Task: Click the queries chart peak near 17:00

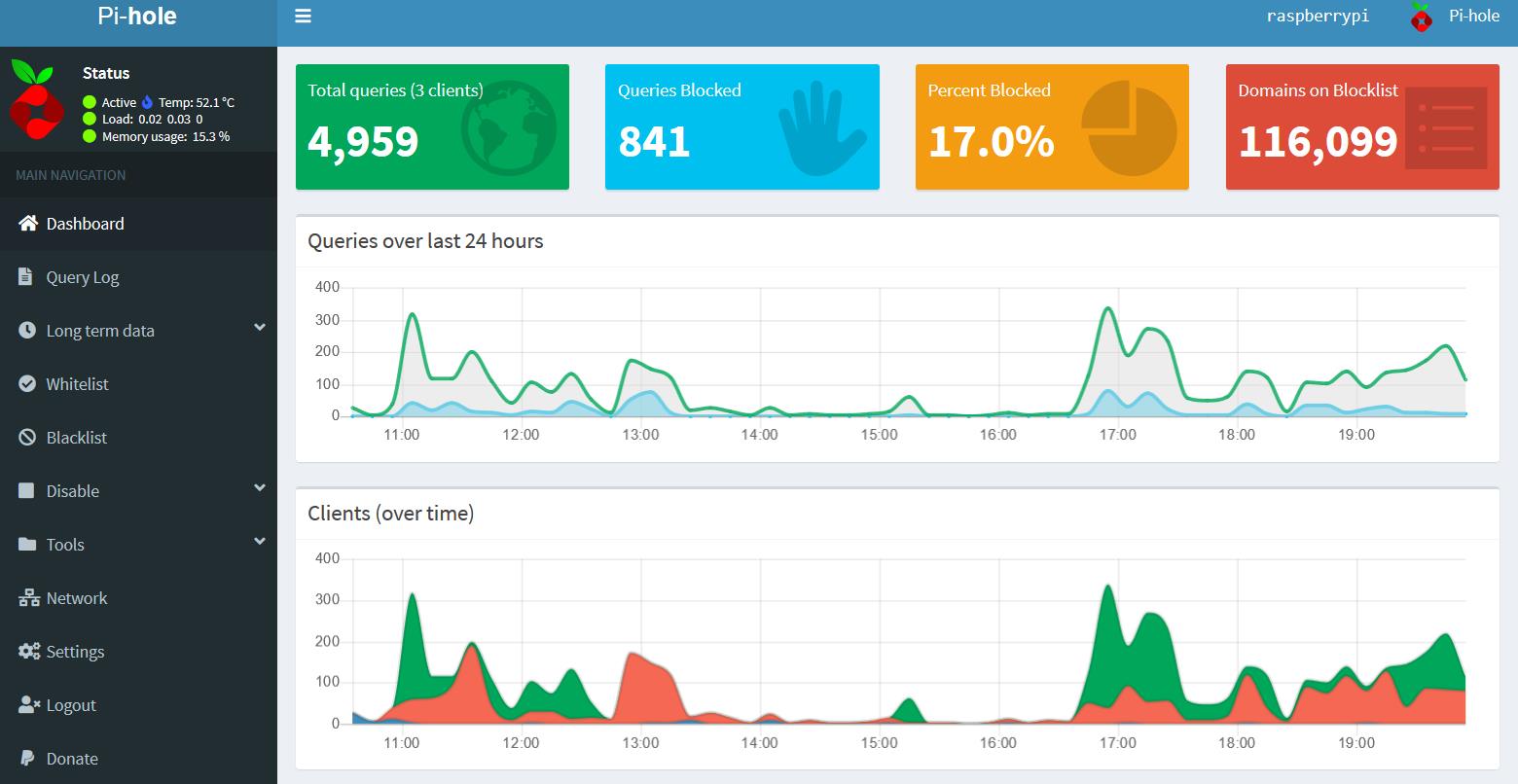Action: coord(1108,309)
